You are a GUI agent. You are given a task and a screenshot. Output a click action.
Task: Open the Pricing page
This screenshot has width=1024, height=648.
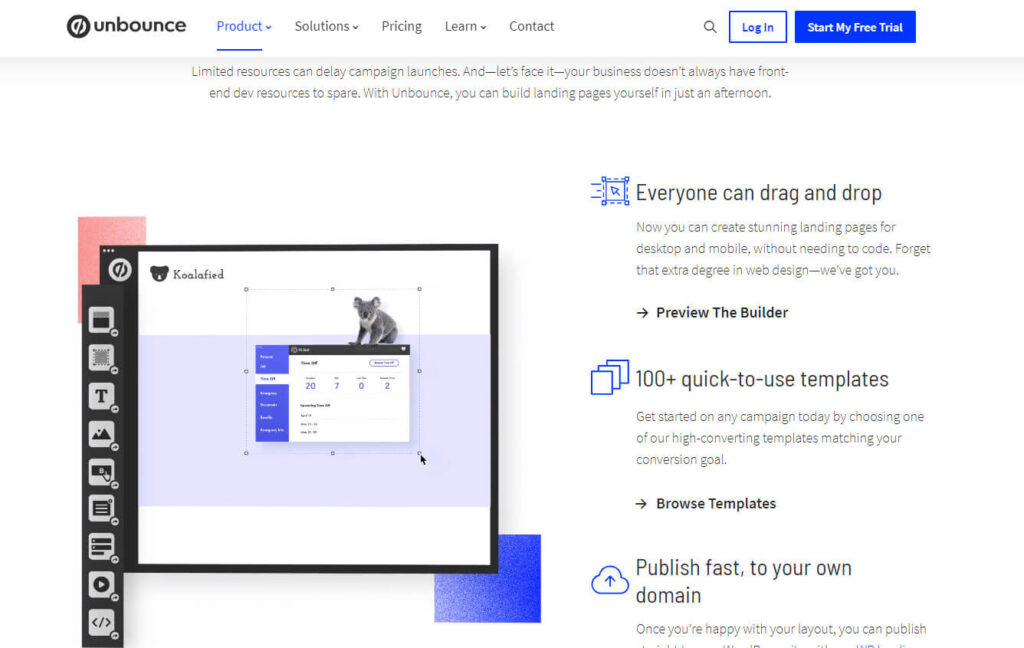[401, 27]
